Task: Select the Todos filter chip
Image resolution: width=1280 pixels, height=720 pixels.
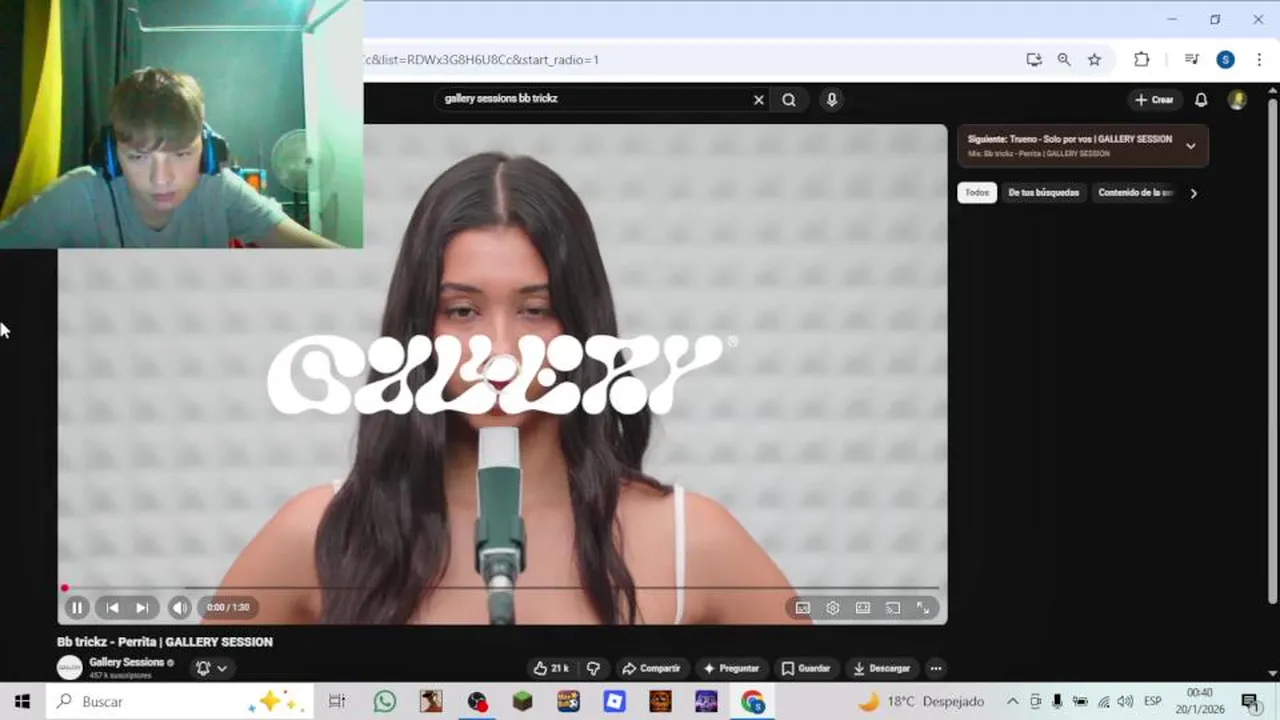Action: tap(977, 193)
